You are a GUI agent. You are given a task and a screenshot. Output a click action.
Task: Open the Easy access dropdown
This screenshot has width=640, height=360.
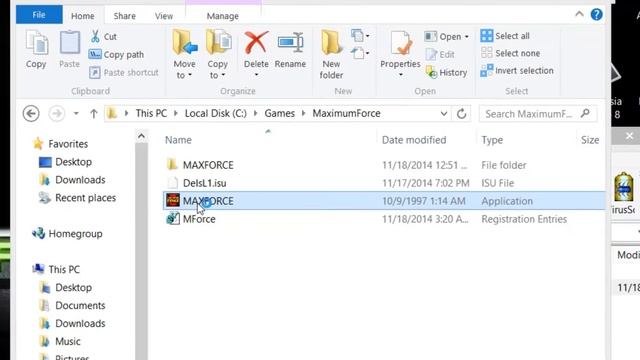tap(360, 53)
